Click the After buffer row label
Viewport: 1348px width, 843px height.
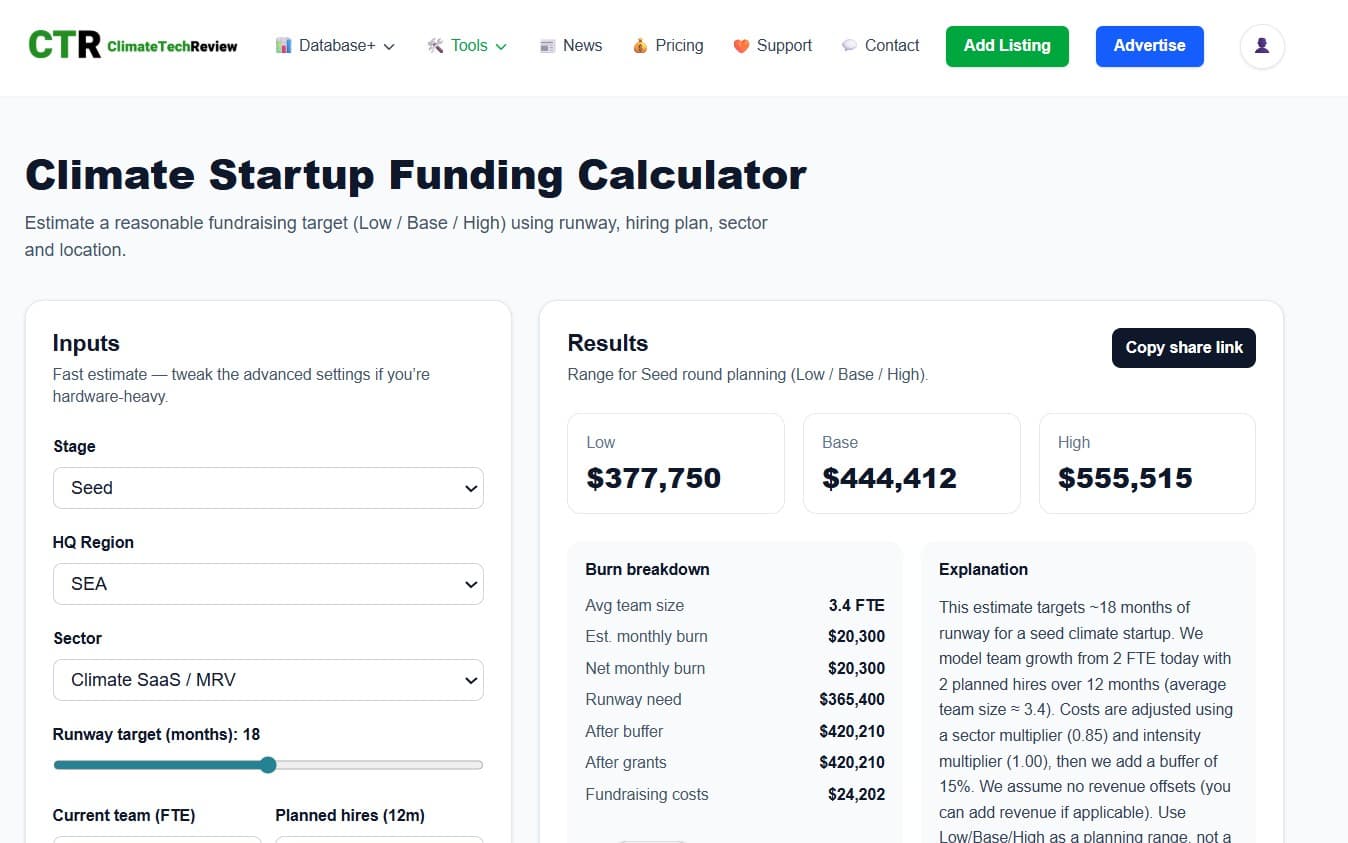pos(624,731)
